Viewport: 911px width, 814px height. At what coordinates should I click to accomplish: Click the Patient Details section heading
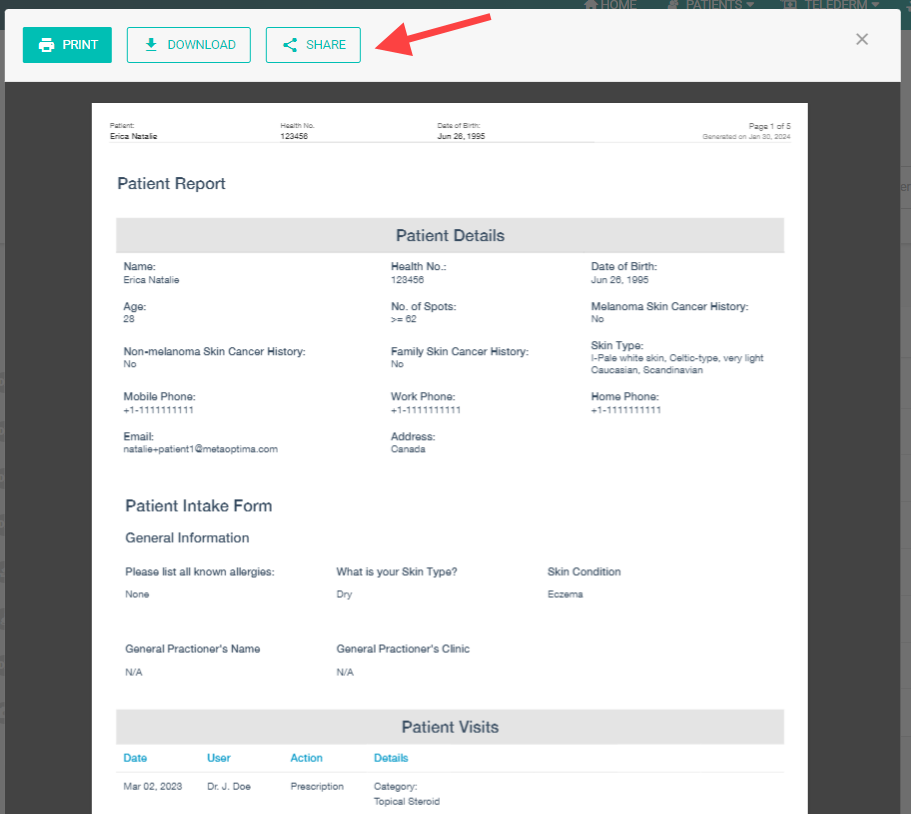pos(450,235)
